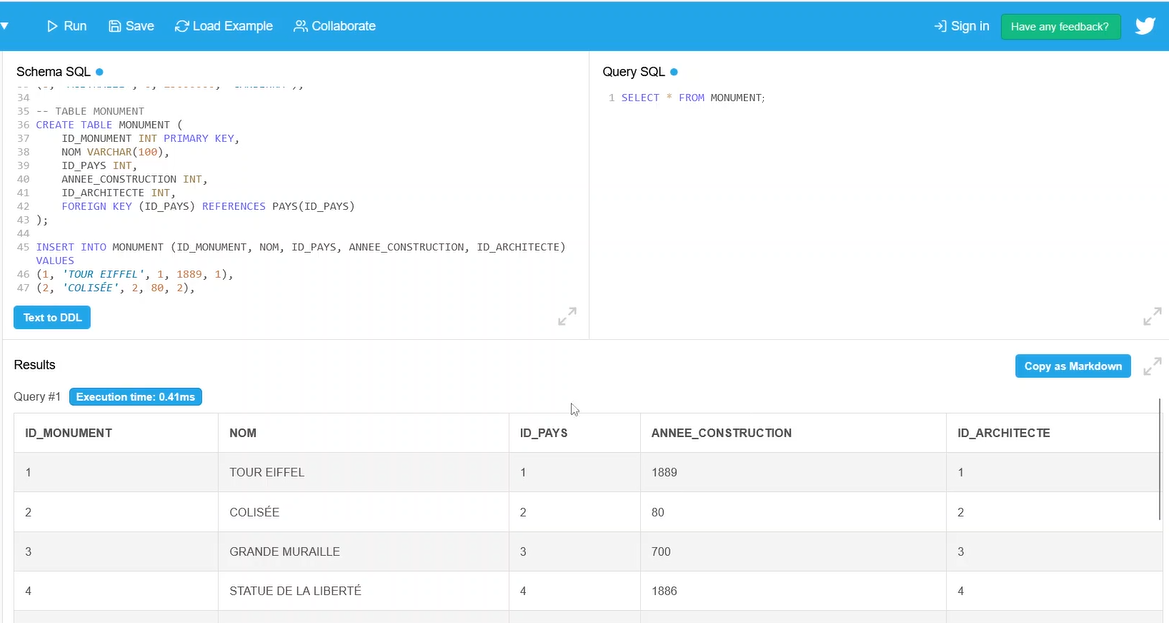1169x623 pixels.
Task: Expand the Schema SQL panel to fullscreen
Action: (567, 317)
